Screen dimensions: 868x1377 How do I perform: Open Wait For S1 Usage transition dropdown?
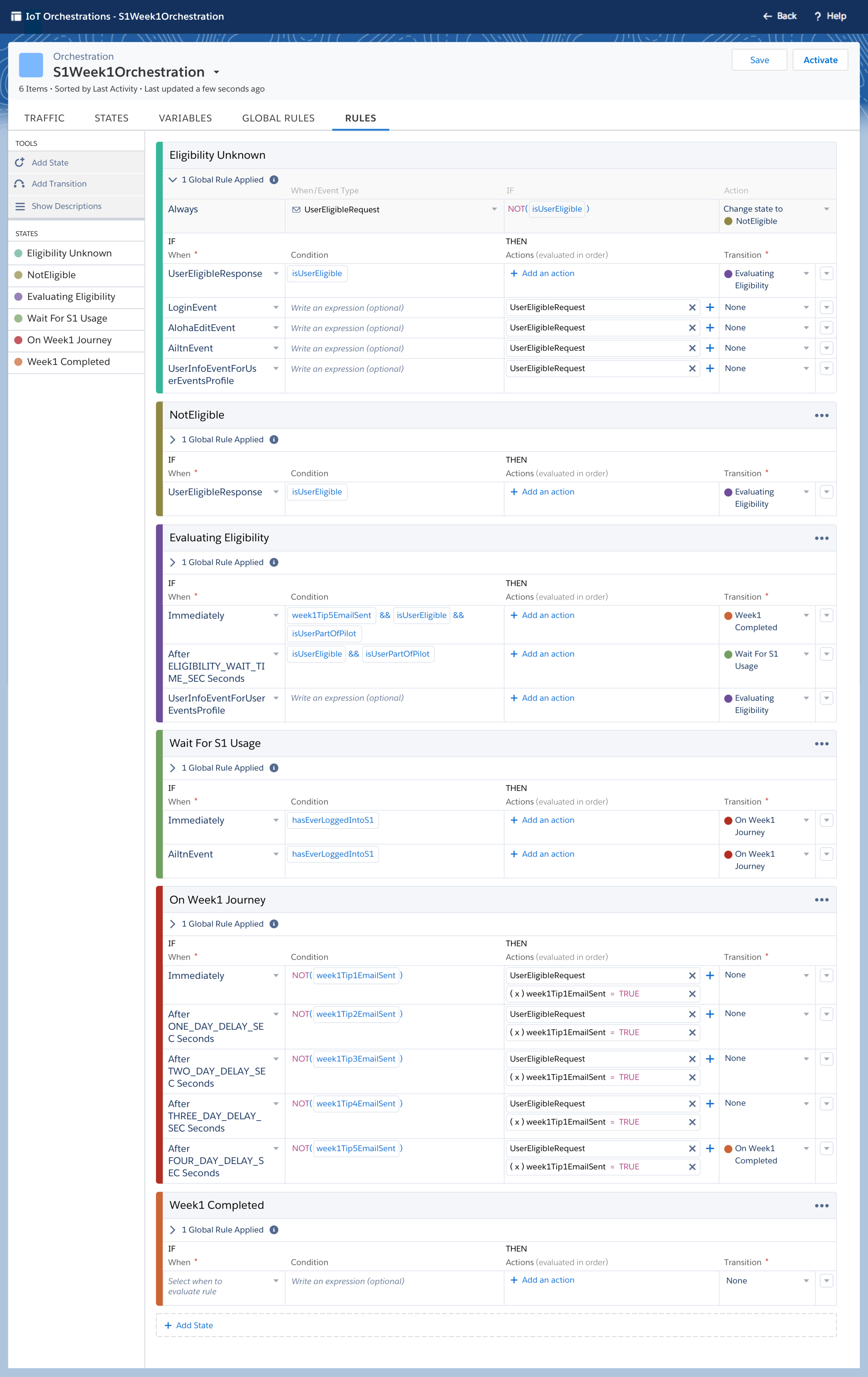[x=806, y=654]
